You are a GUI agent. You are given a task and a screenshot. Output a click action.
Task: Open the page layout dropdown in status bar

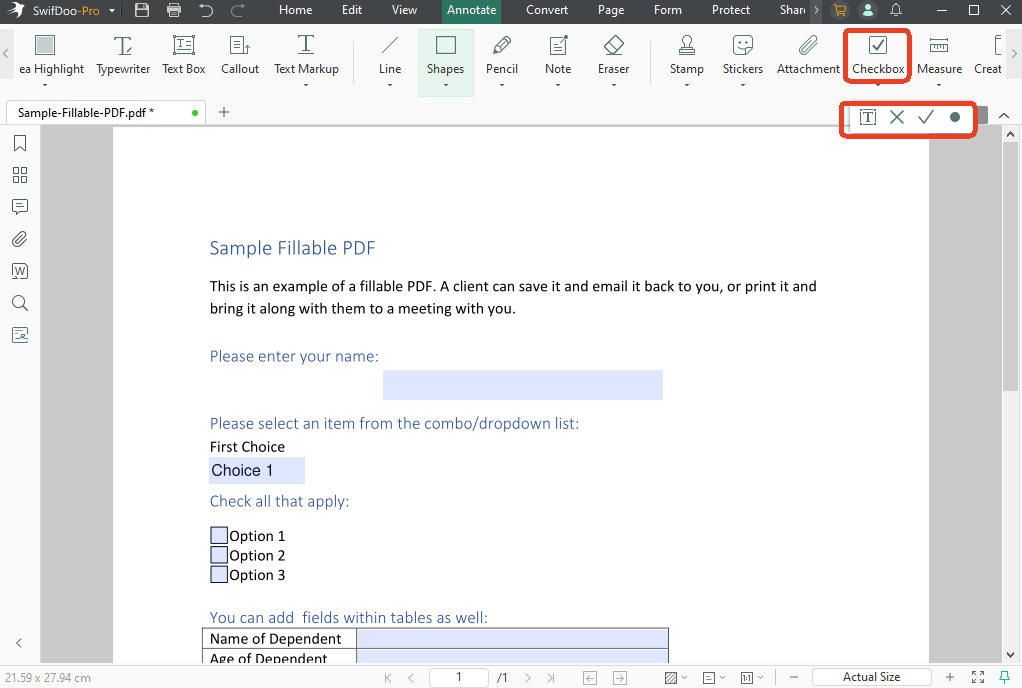point(714,678)
